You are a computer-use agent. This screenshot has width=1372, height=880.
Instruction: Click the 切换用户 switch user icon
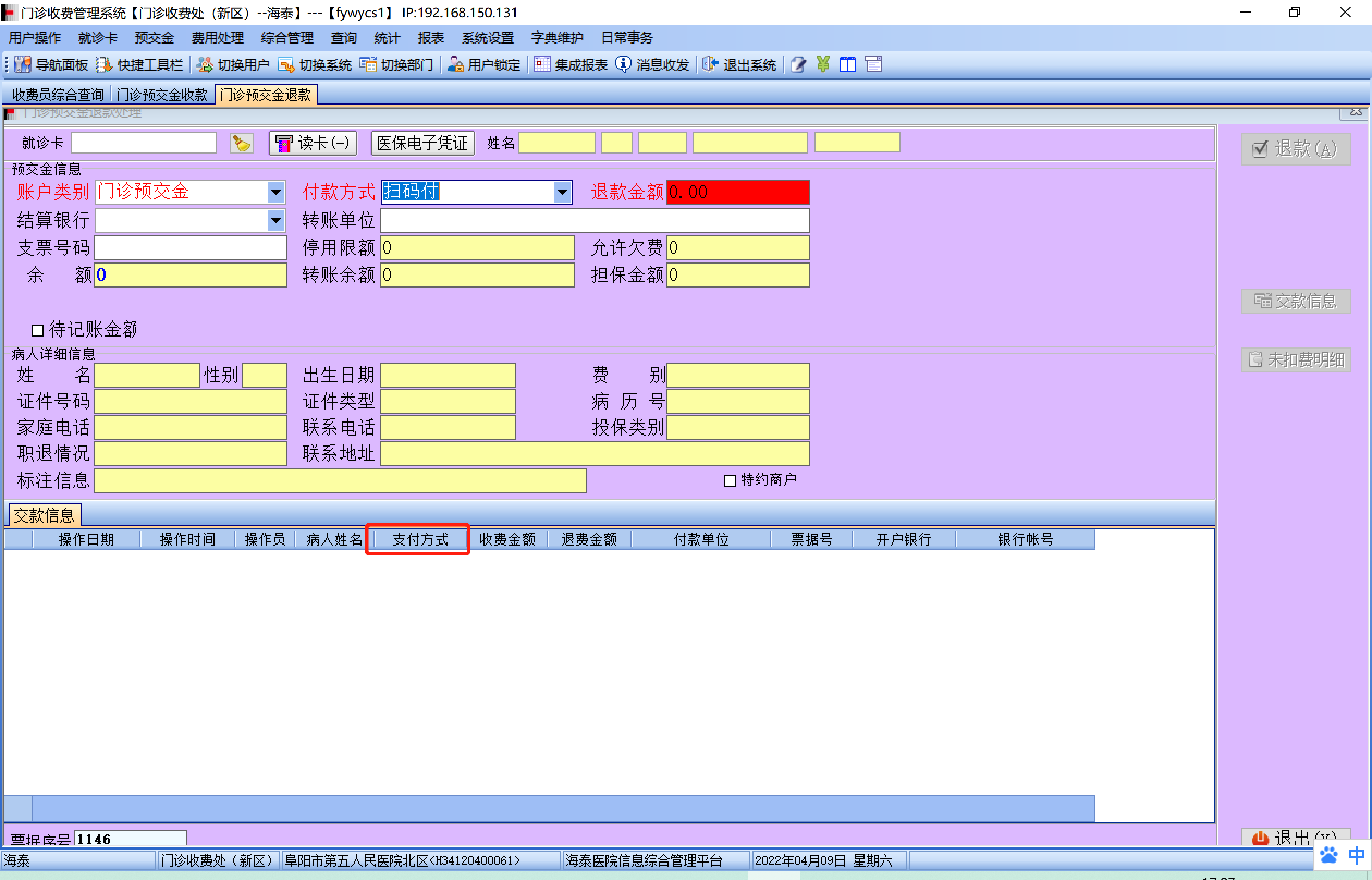(204, 64)
